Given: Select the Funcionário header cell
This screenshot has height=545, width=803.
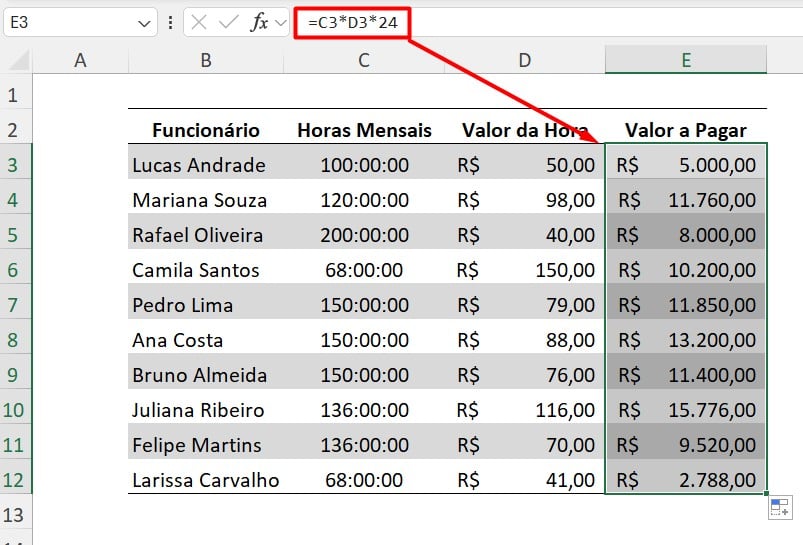Looking at the screenshot, I should point(206,130).
